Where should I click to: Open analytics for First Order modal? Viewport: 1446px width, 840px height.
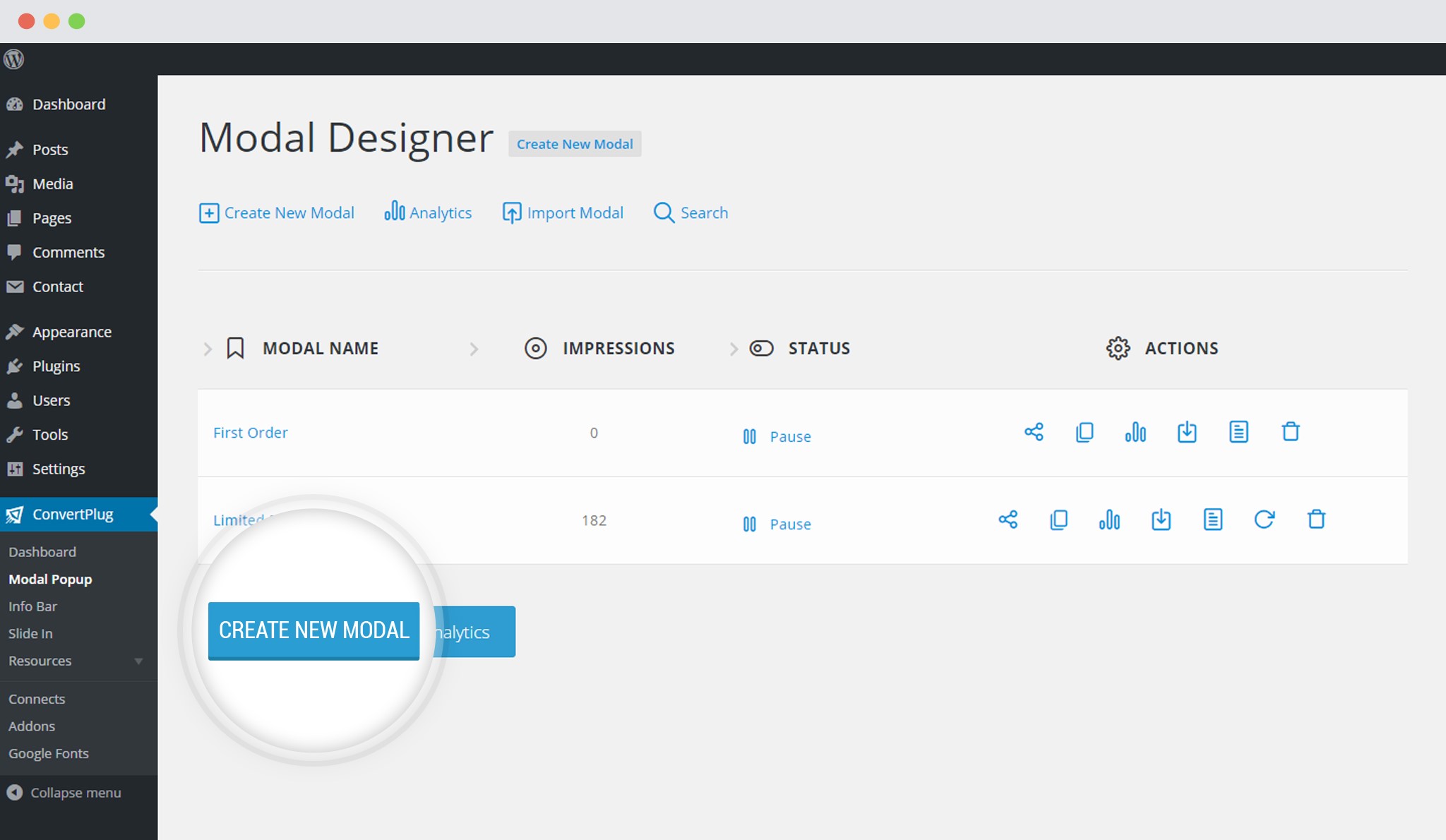[1135, 432]
